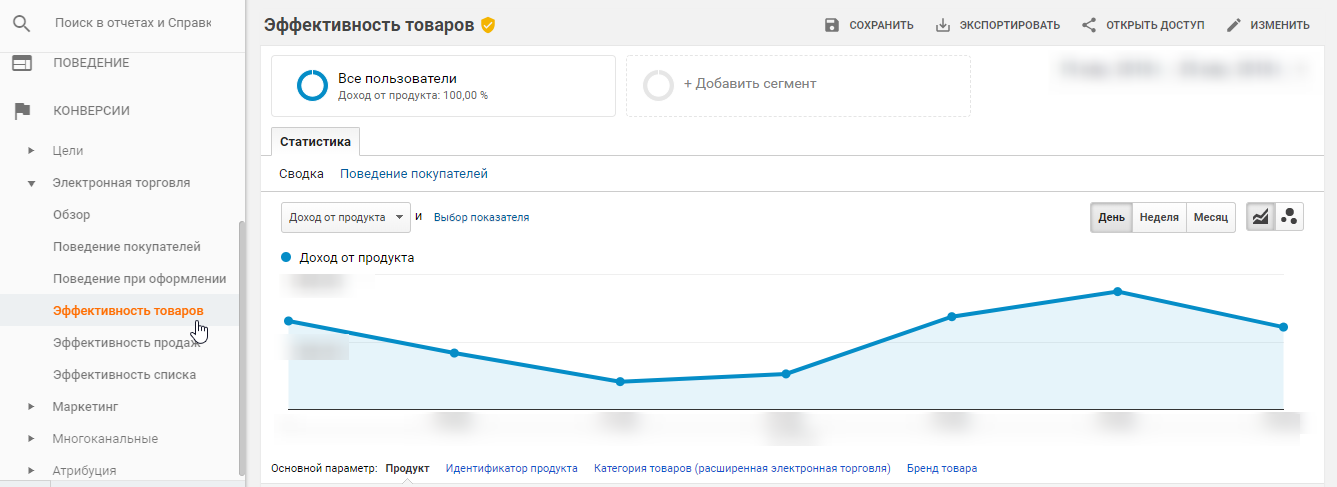The height and width of the screenshot is (487, 1337).
Task: Select the Сводка sub-tab
Action: (x=301, y=174)
